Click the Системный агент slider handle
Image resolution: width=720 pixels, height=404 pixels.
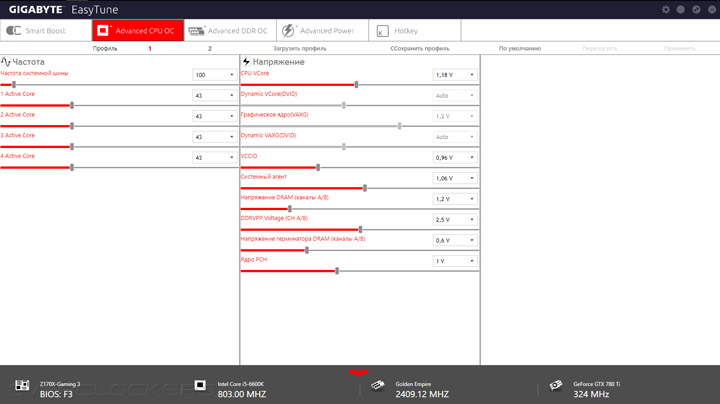(x=365, y=188)
